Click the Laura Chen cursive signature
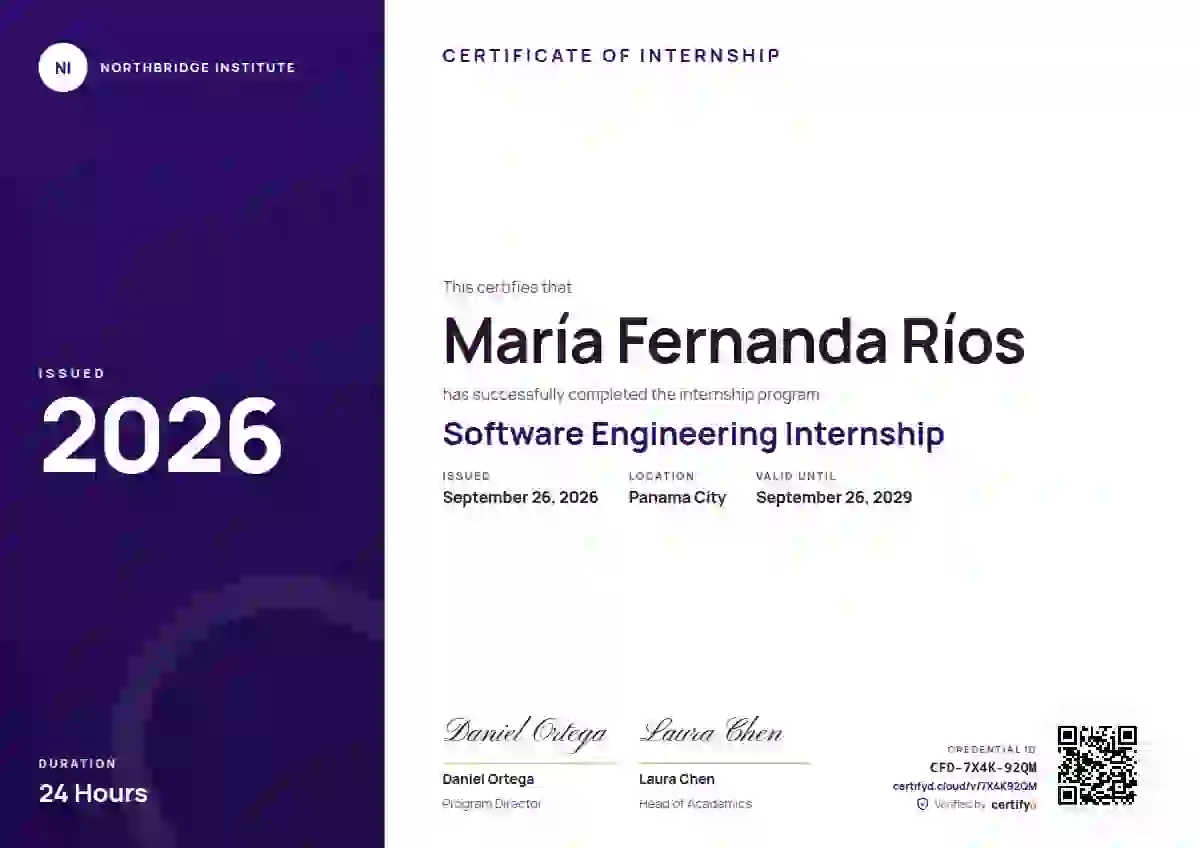Image resolution: width=1200 pixels, height=848 pixels. pos(711,731)
